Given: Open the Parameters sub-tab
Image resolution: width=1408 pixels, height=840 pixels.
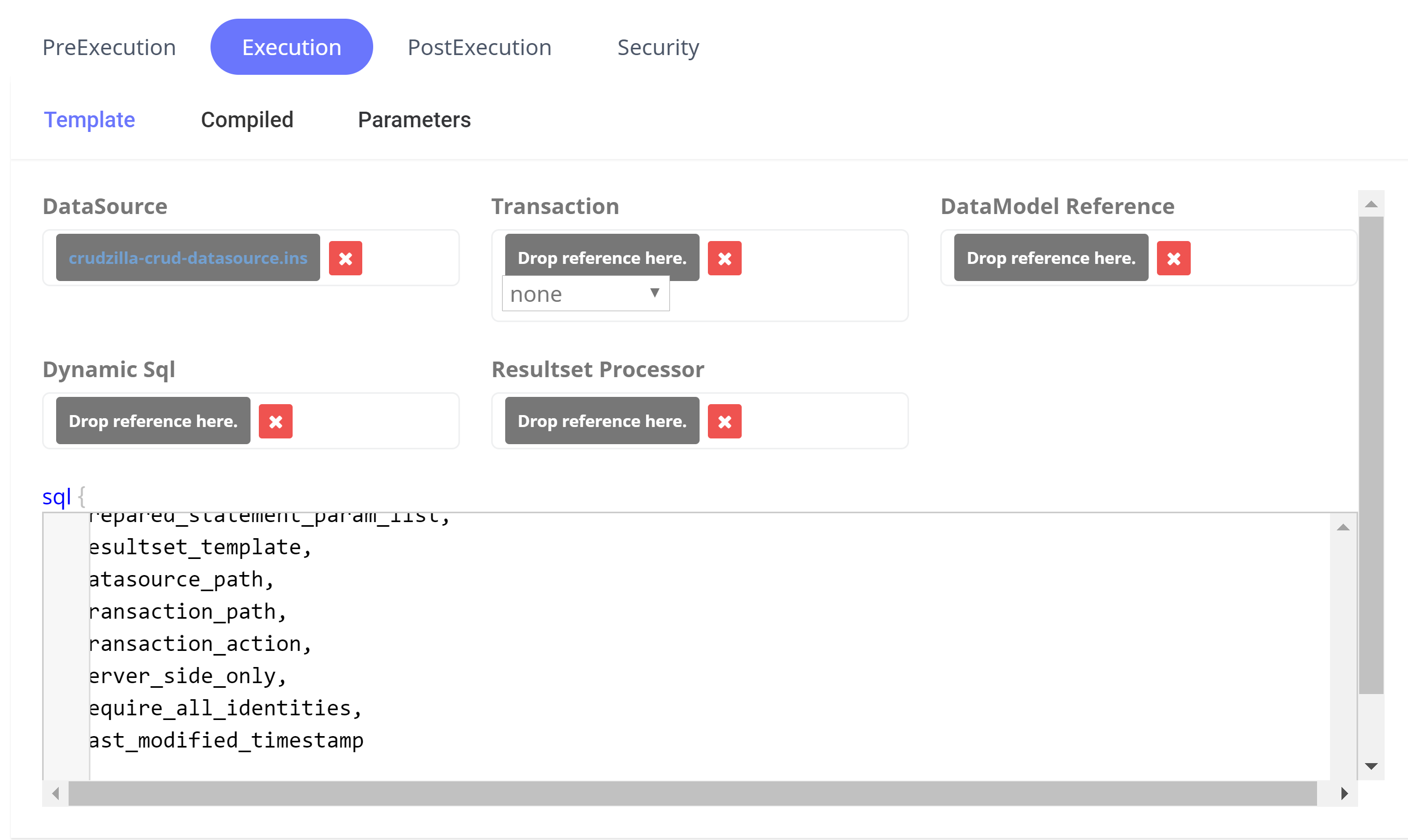Looking at the screenshot, I should tap(414, 120).
